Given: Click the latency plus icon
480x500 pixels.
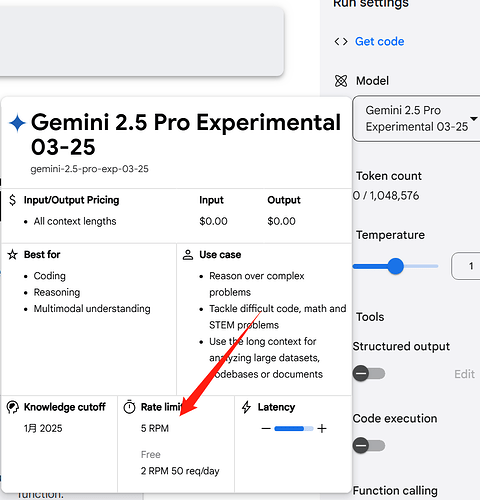Looking at the screenshot, I should (322, 428).
